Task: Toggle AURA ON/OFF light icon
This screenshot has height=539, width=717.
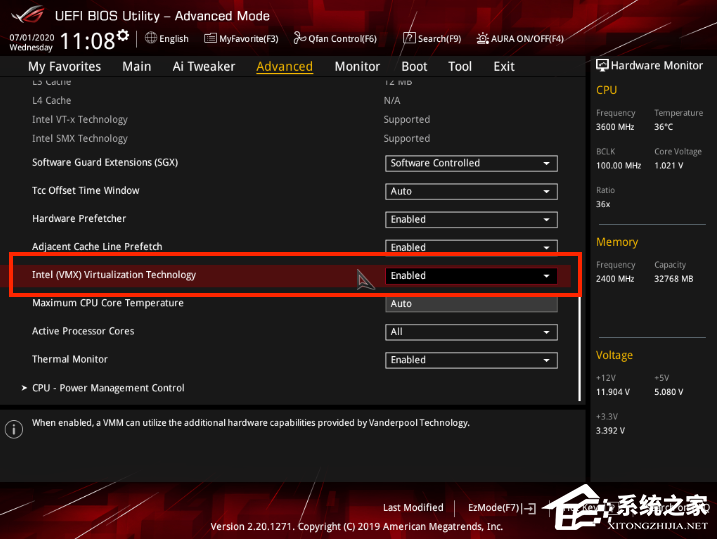Action: (482, 38)
